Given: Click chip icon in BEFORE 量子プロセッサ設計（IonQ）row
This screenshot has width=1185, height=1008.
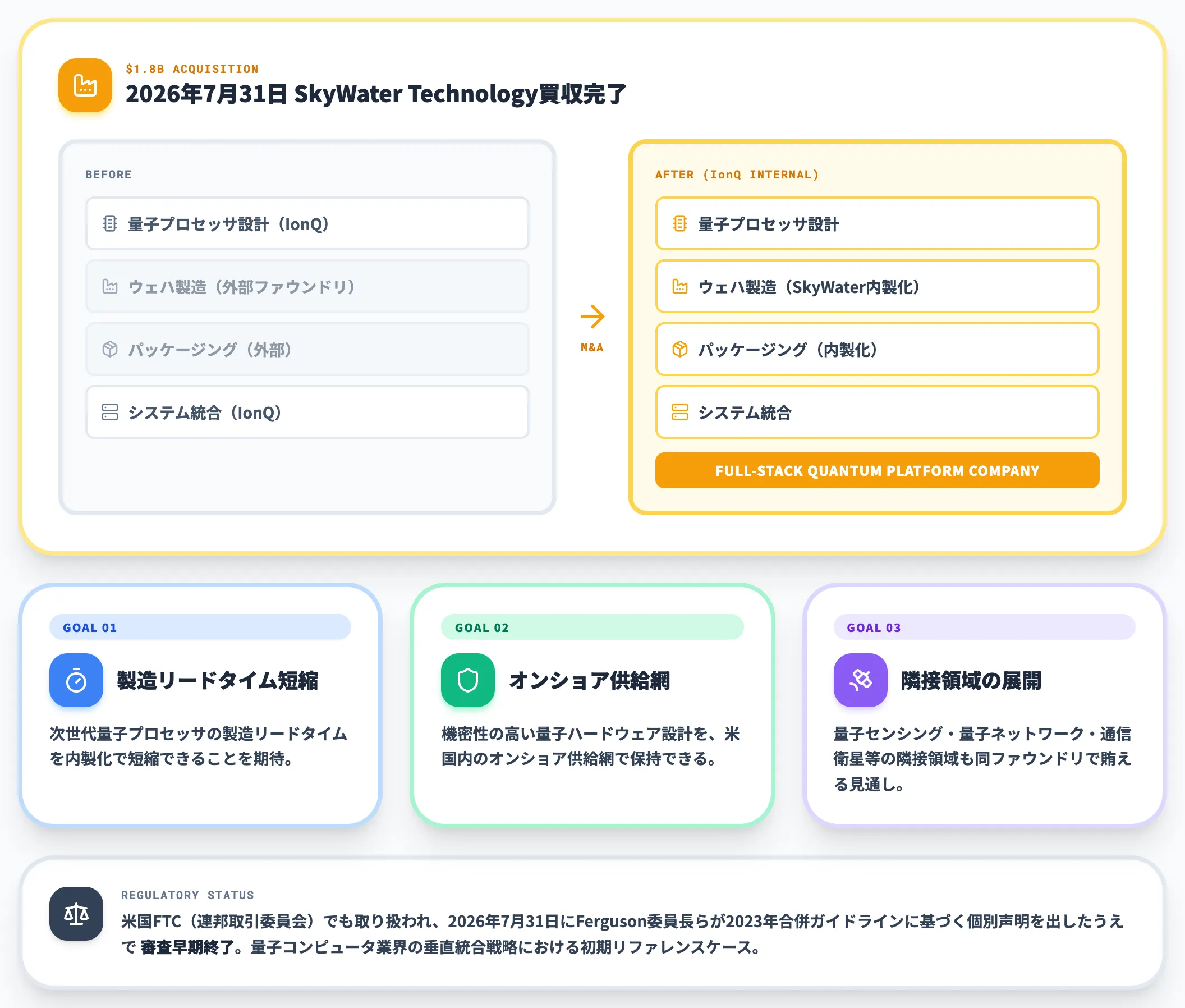Looking at the screenshot, I should pos(110,224).
